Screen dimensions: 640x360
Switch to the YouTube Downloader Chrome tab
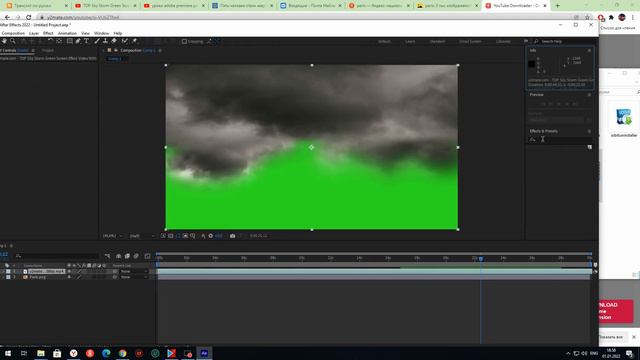pyautogui.click(x=516, y=6)
